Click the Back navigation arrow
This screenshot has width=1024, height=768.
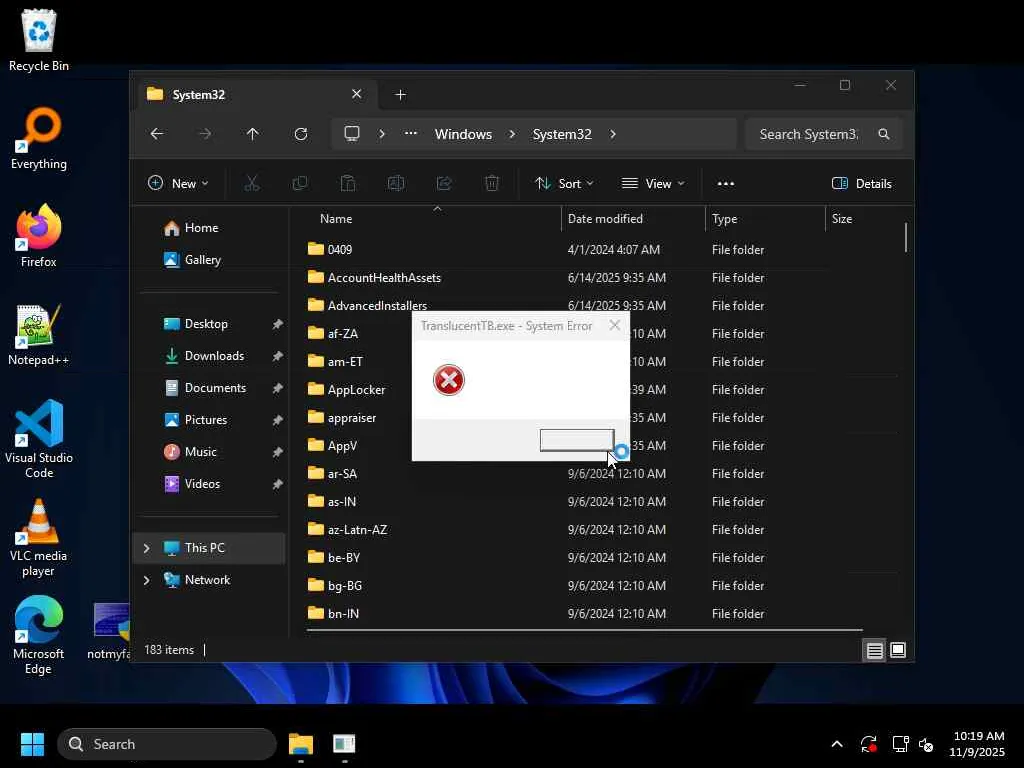[x=157, y=134]
